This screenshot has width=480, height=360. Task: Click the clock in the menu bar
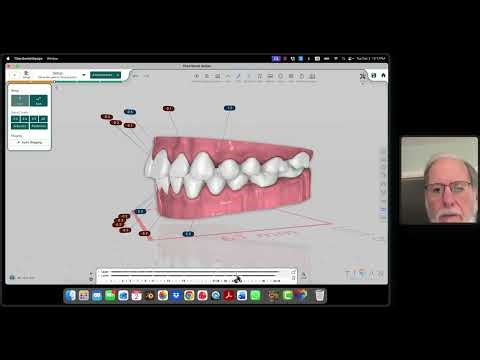tap(371, 59)
